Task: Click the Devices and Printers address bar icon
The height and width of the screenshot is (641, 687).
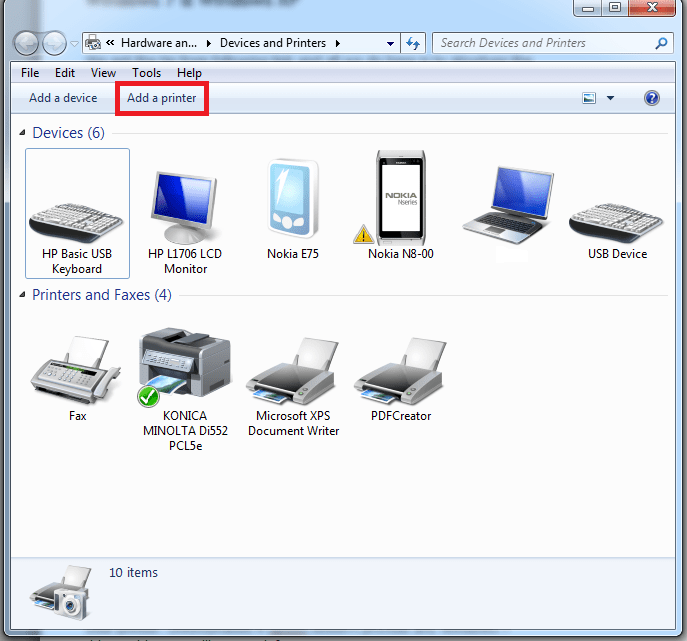Action: click(93, 43)
